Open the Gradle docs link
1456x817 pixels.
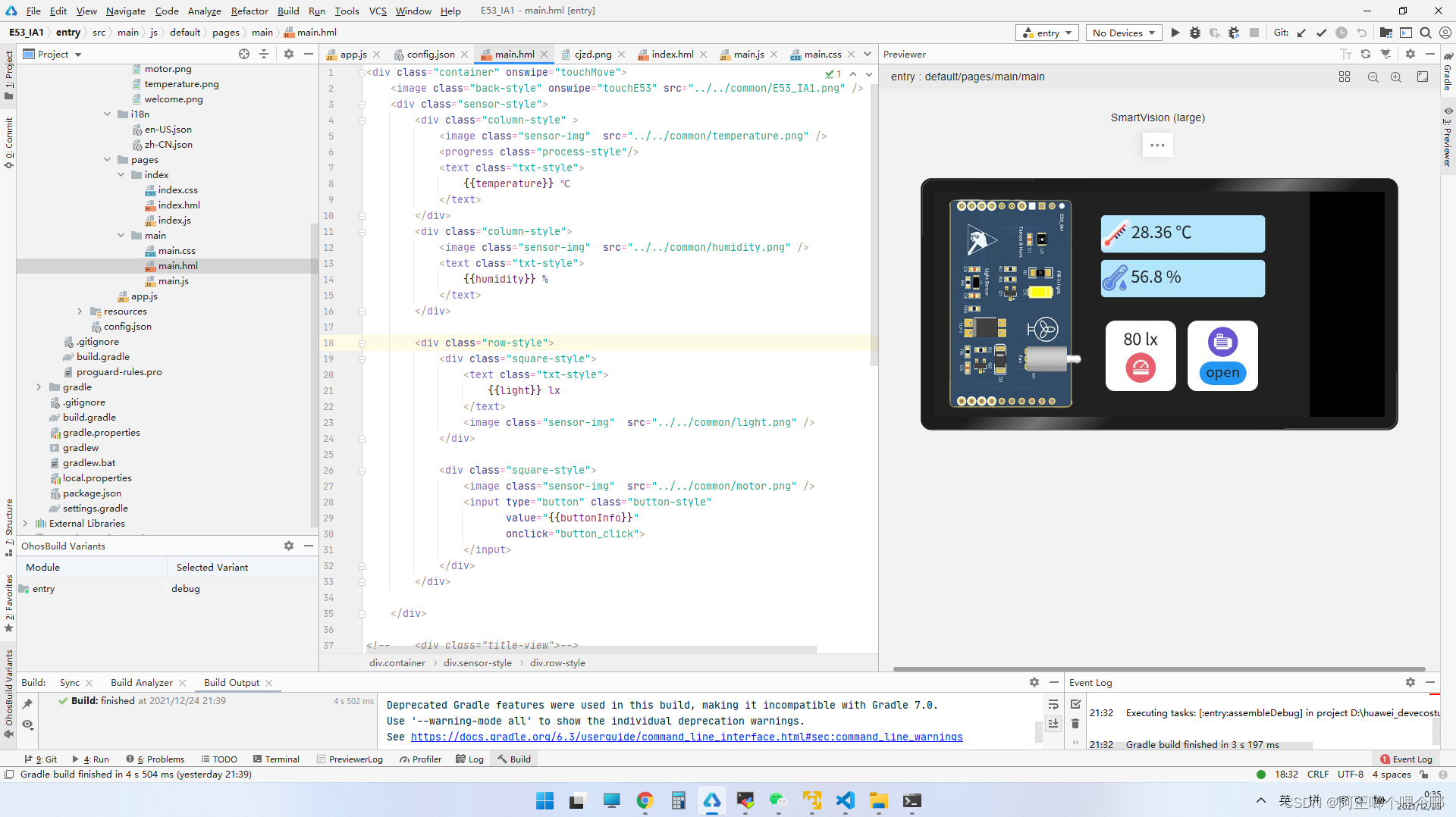click(686, 737)
